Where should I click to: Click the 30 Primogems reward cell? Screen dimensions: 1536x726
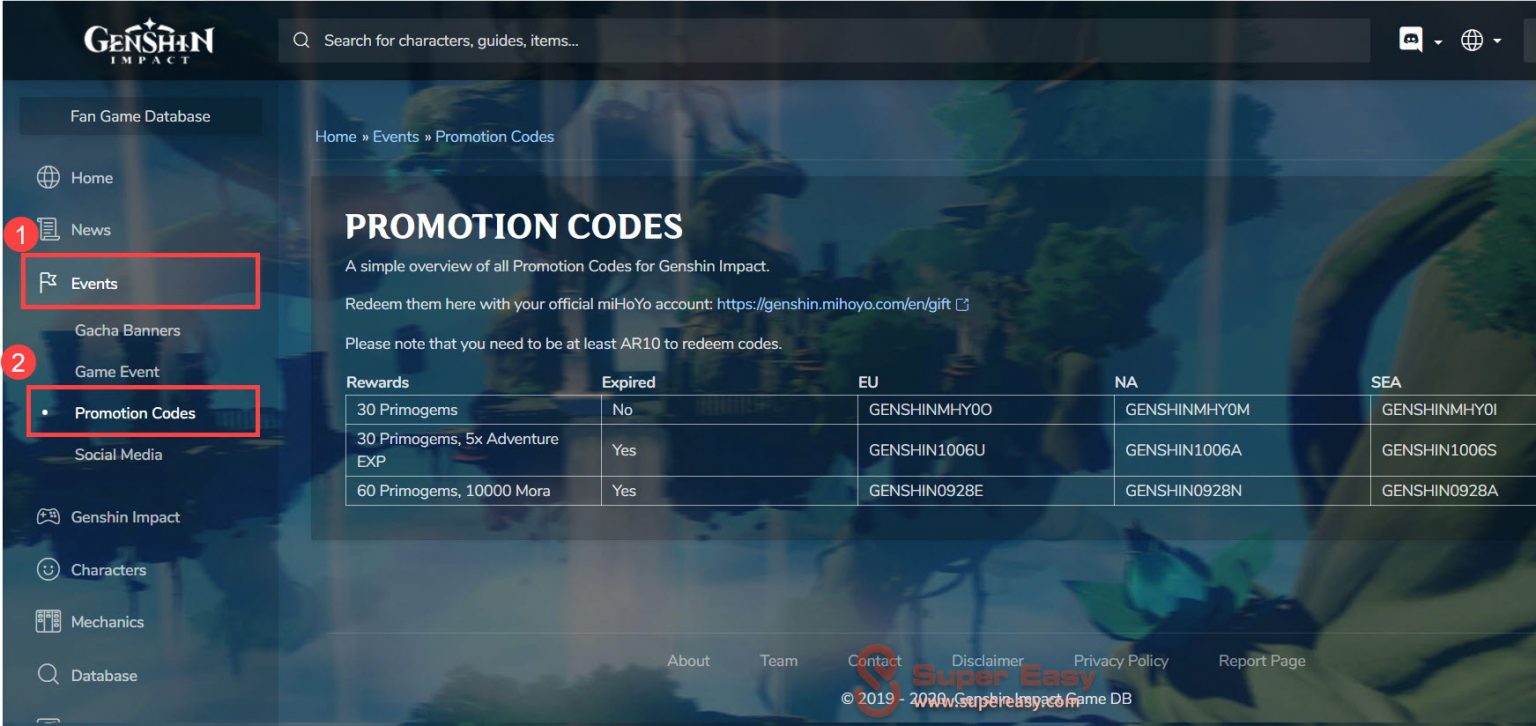pyautogui.click(x=473, y=409)
